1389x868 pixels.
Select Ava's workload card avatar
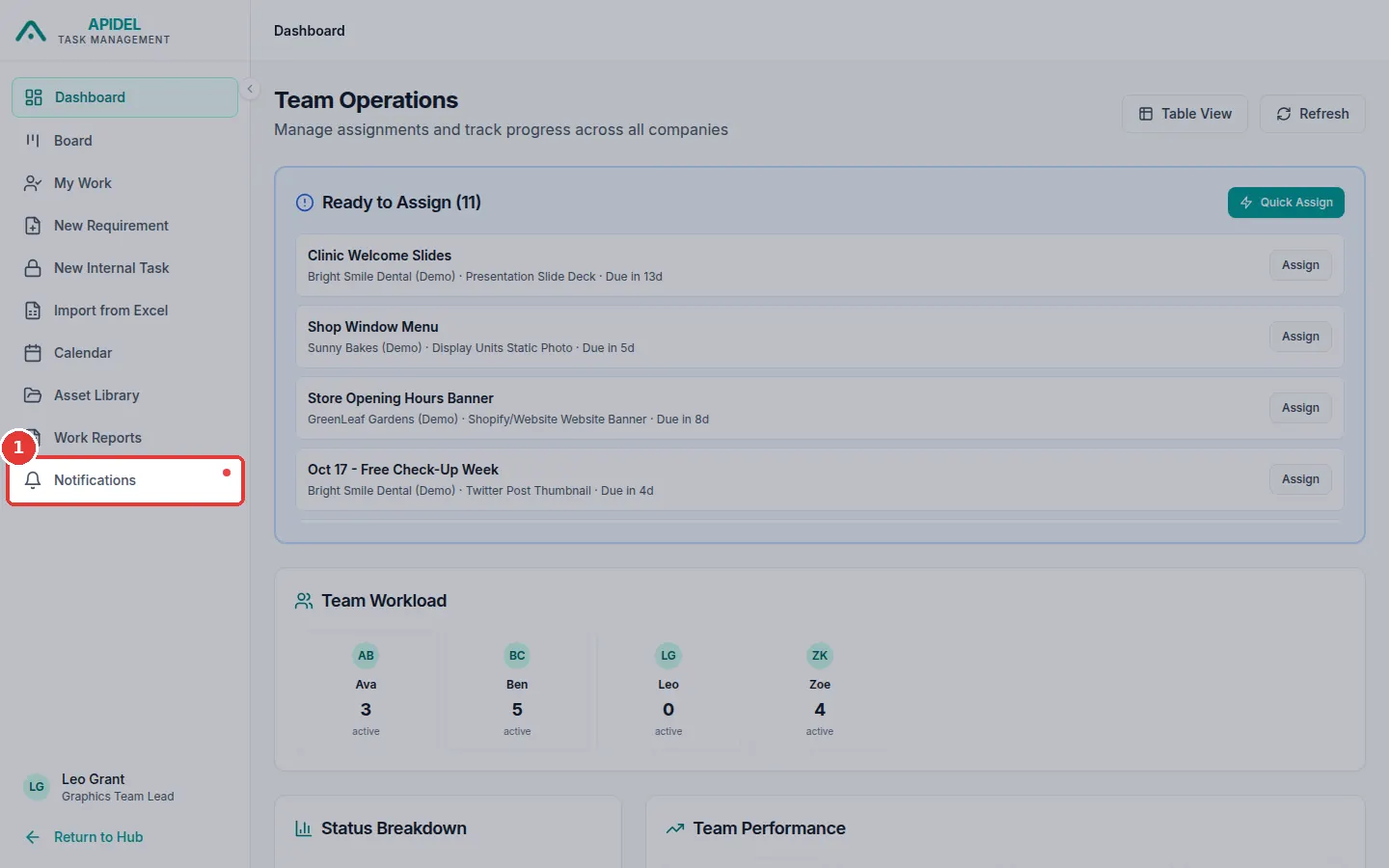[x=366, y=656]
